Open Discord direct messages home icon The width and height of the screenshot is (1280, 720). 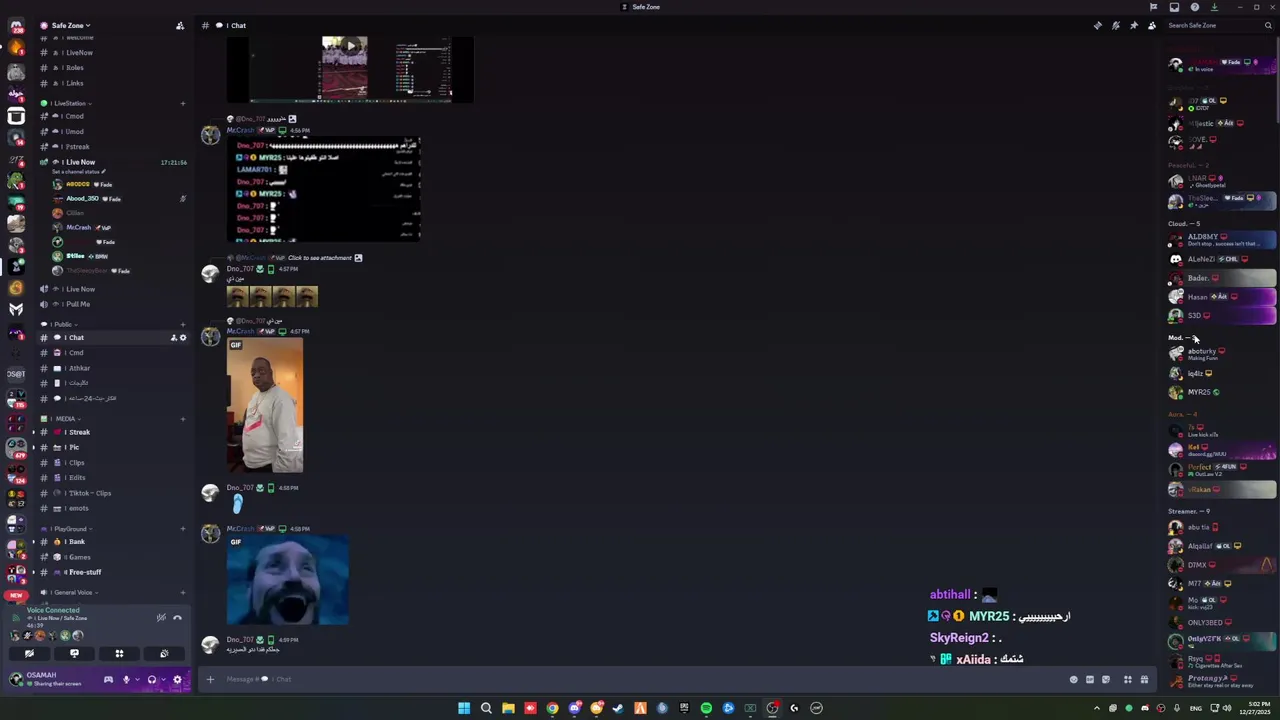tap(16, 26)
